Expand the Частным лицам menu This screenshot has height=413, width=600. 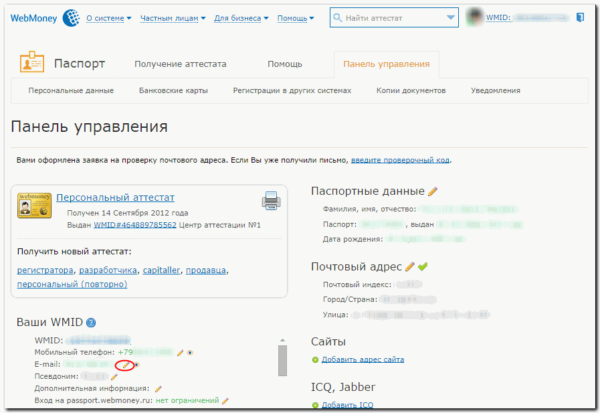173,18
